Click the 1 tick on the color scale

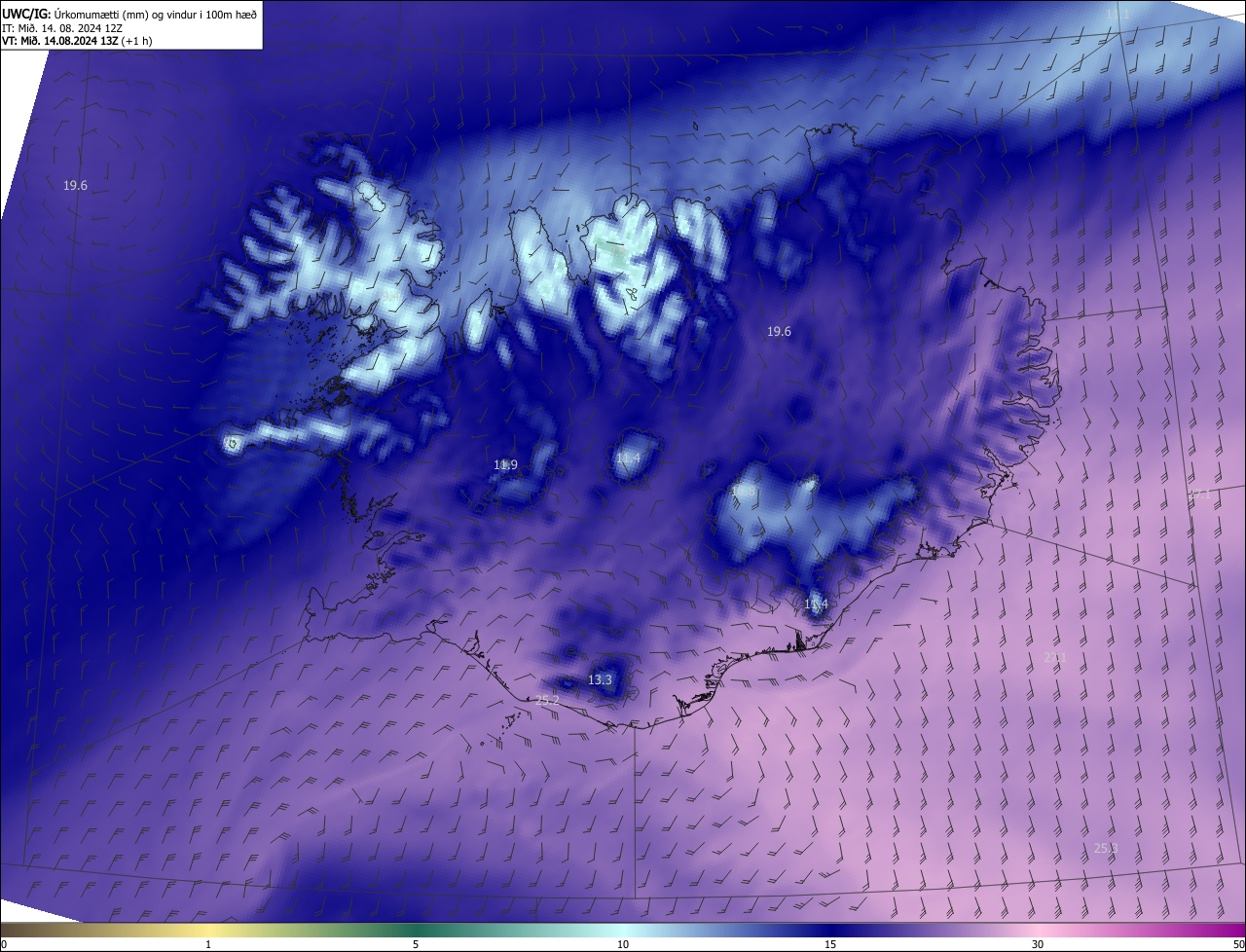(x=208, y=944)
